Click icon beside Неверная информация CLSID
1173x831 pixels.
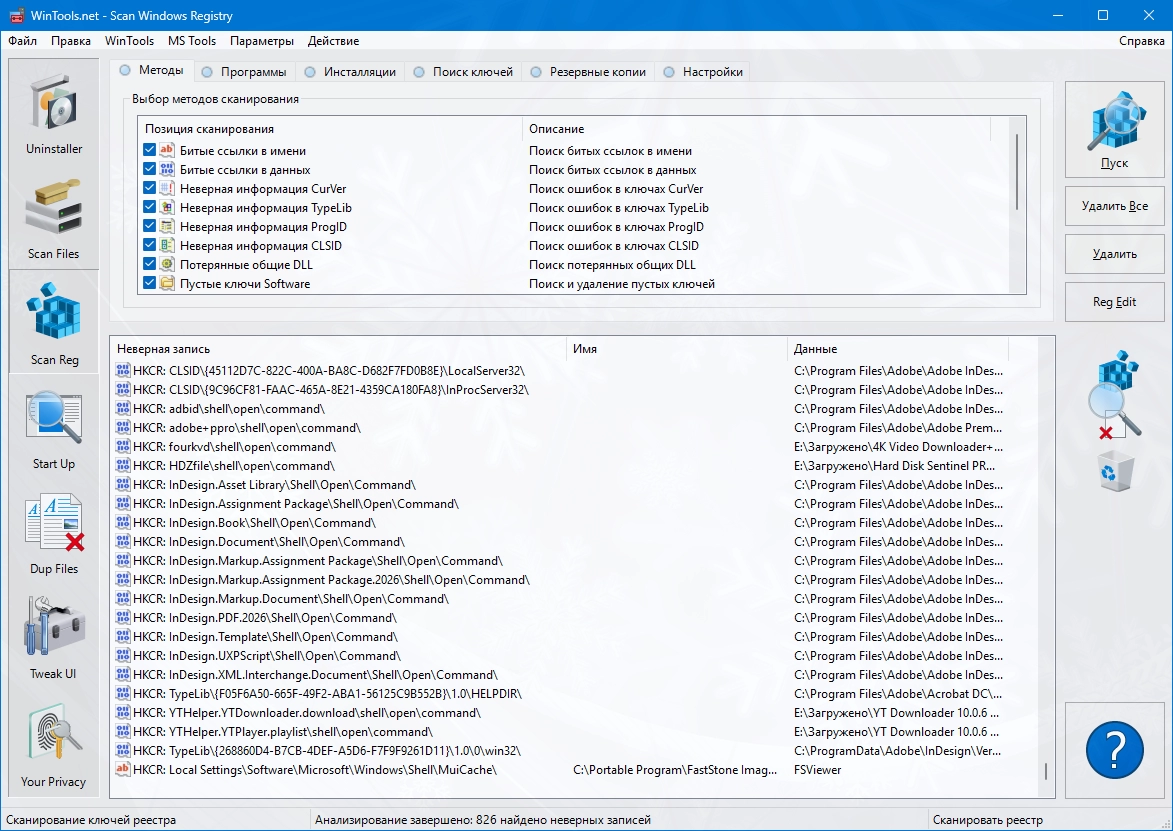[x=167, y=245]
